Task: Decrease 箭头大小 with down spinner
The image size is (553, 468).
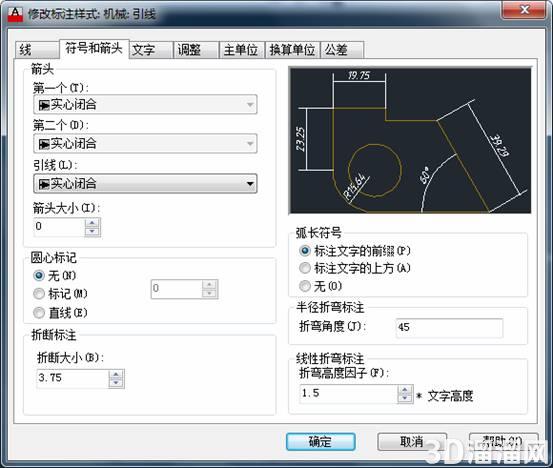Action: 92,232
